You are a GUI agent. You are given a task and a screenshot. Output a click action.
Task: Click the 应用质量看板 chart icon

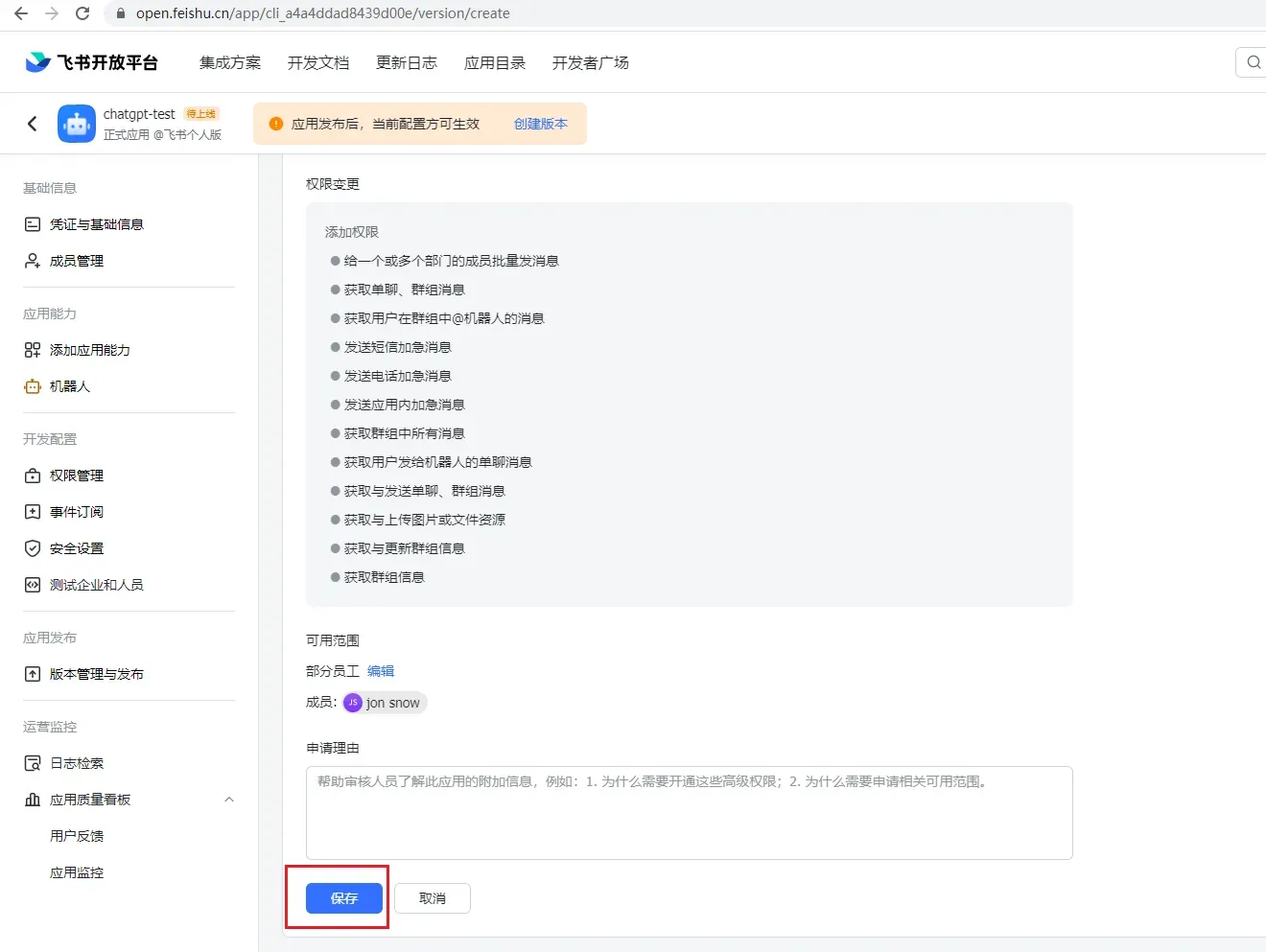[x=33, y=800]
